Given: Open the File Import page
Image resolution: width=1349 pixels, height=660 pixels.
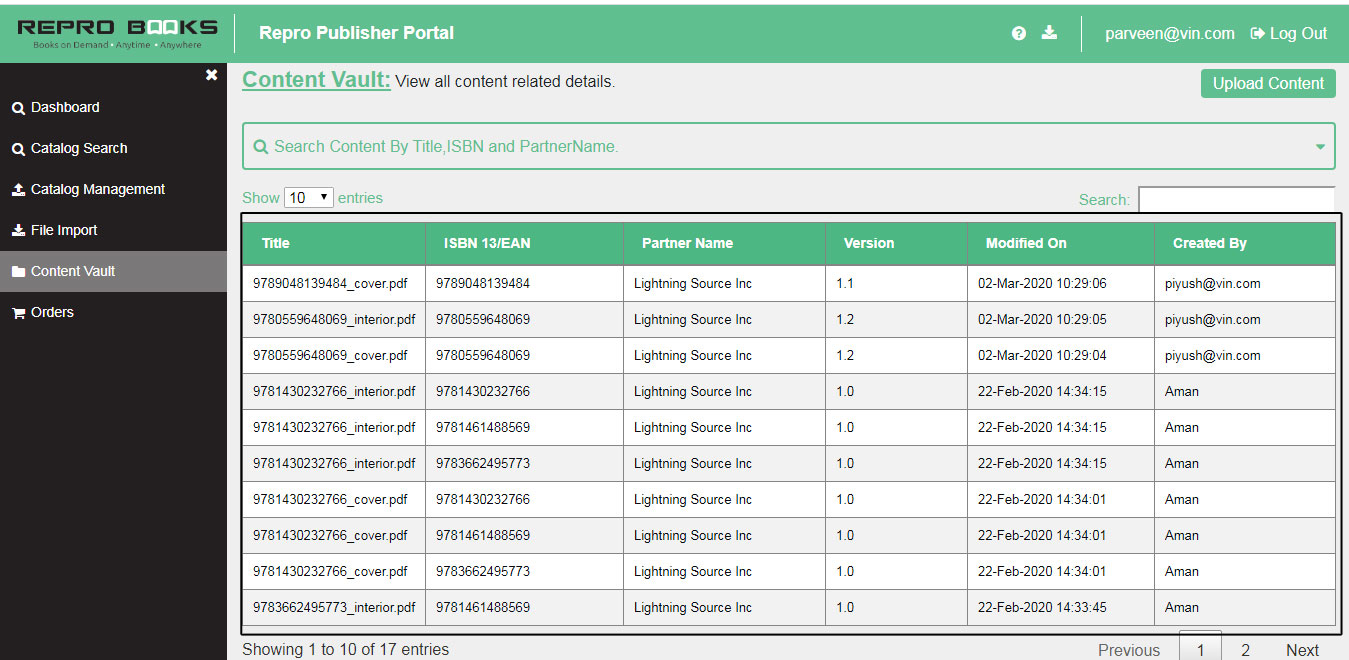Looking at the screenshot, I should coord(64,230).
